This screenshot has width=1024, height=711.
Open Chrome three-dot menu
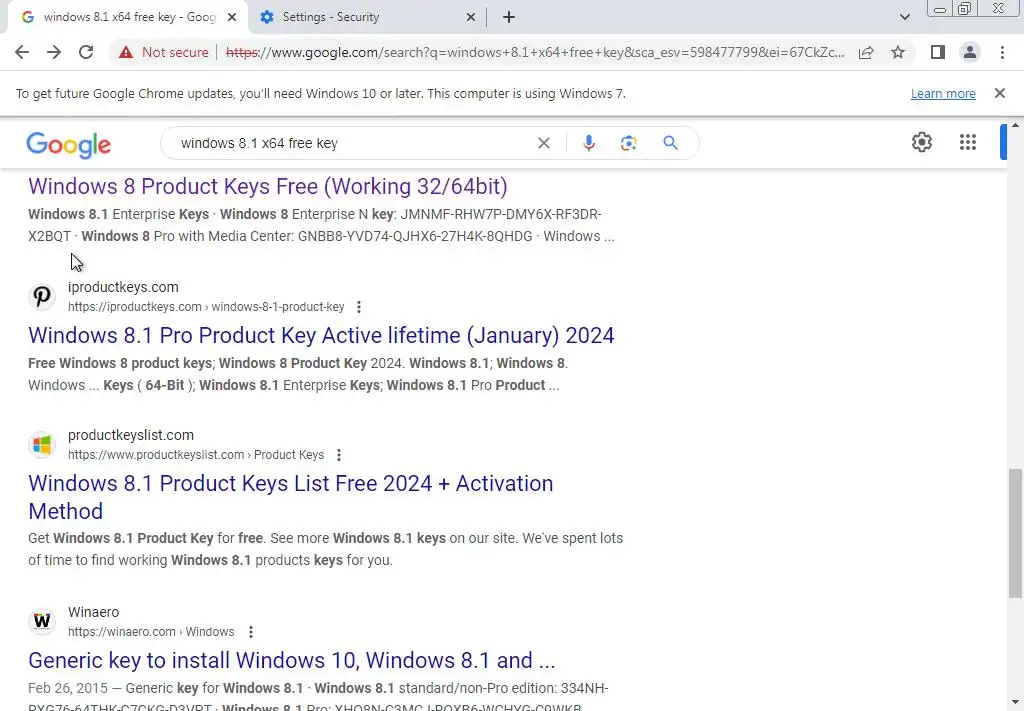[x=1002, y=52]
